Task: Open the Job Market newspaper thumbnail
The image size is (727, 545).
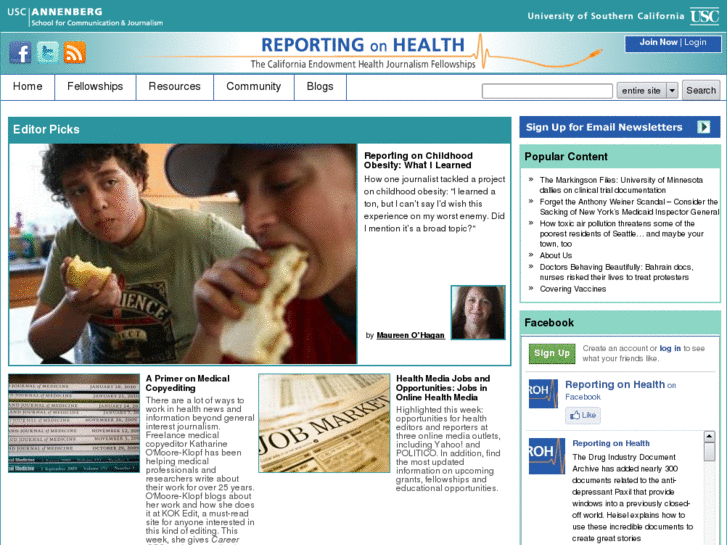Action: (x=324, y=423)
